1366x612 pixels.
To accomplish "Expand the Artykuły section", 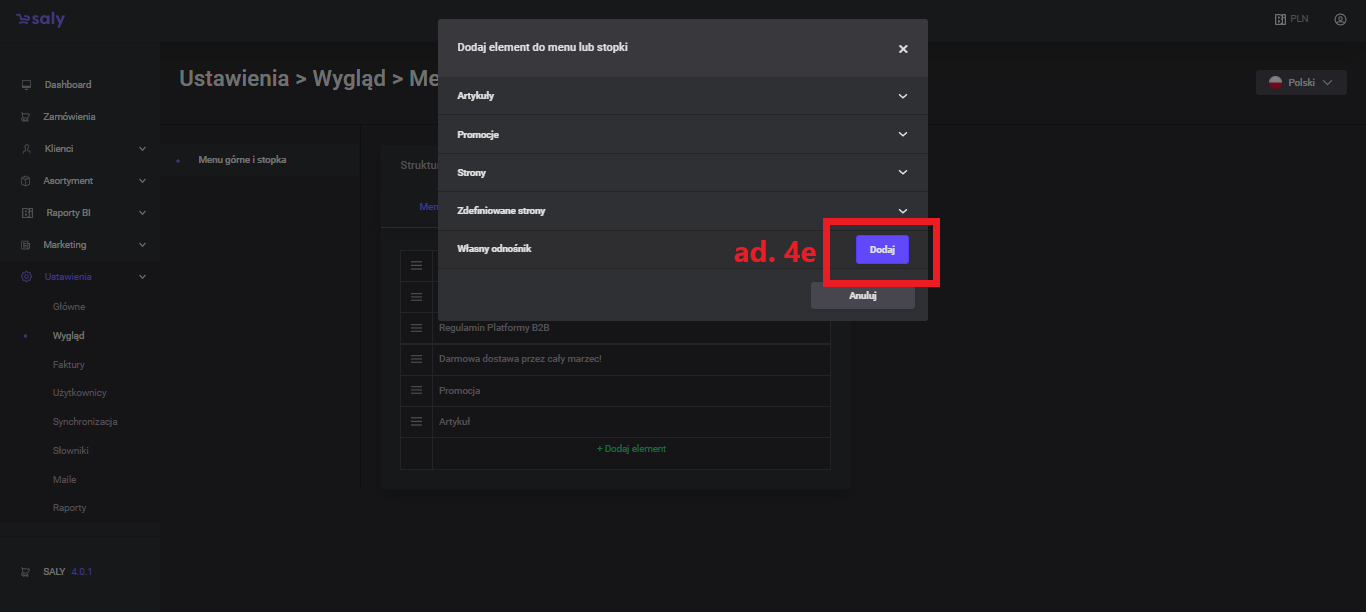I will click(x=902, y=96).
